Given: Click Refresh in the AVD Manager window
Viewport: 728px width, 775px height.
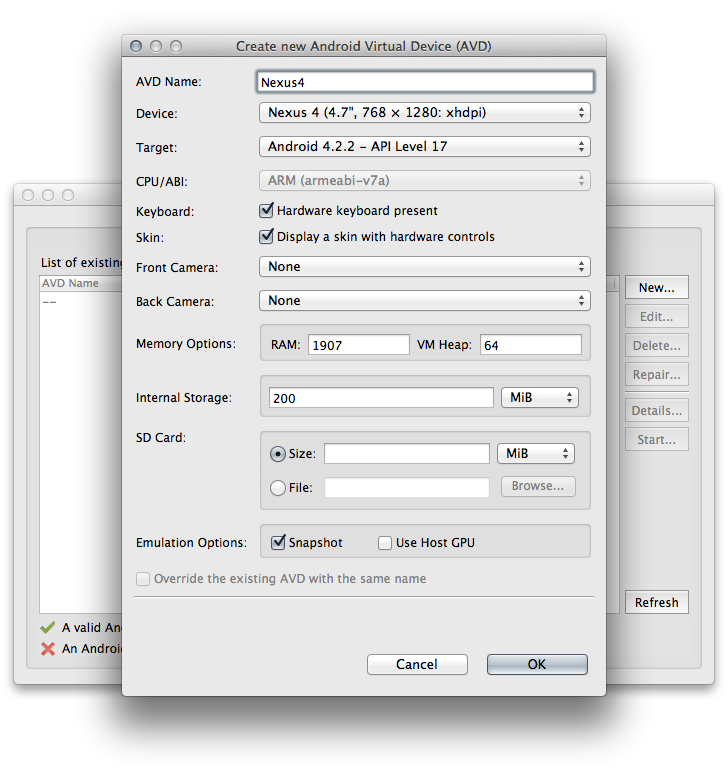Looking at the screenshot, I should 657,603.
